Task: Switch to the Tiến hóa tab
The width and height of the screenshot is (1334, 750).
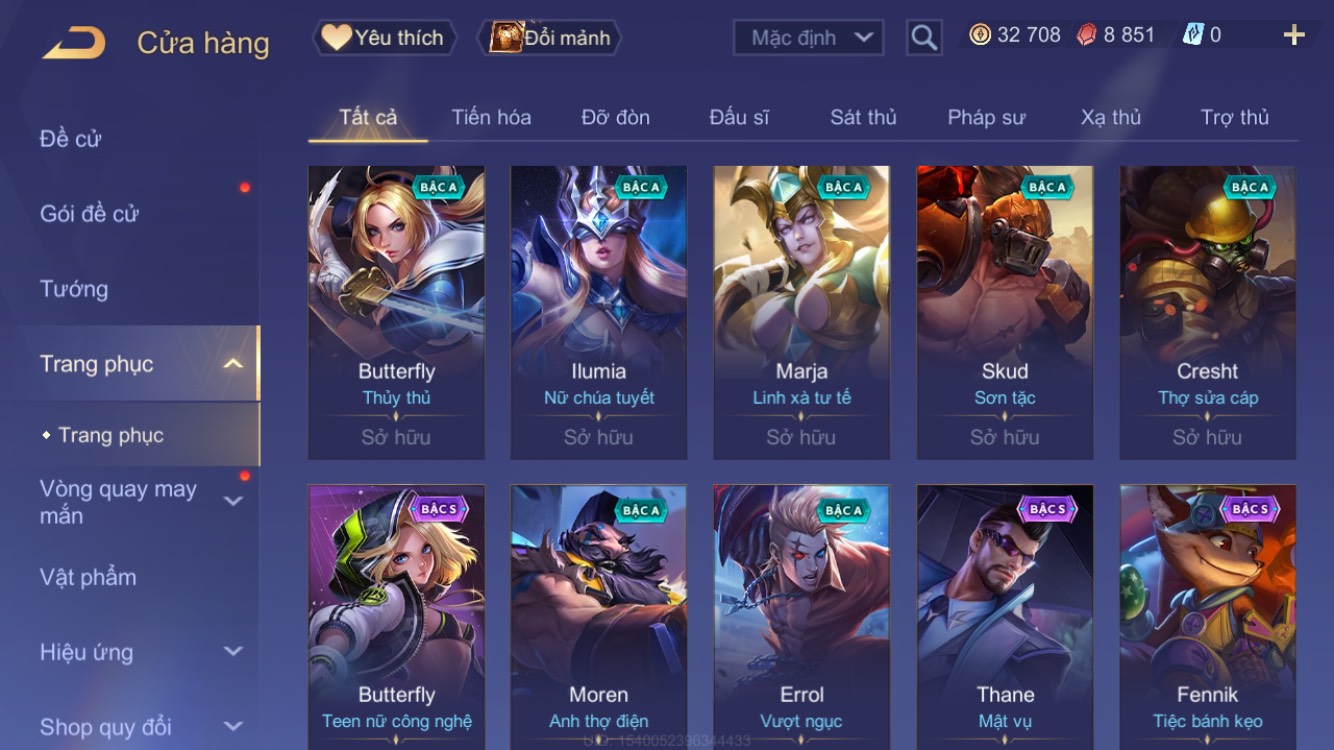Action: (x=491, y=117)
